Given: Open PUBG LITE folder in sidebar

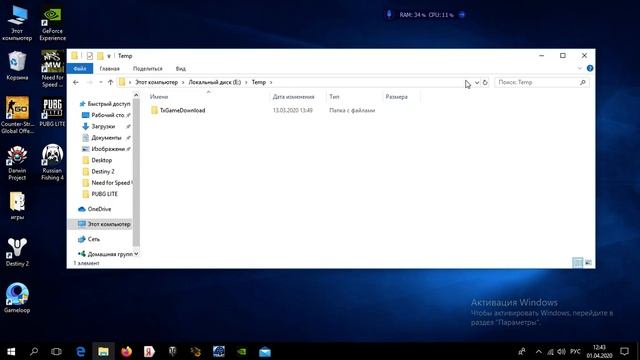Looking at the screenshot, I should tap(104, 194).
